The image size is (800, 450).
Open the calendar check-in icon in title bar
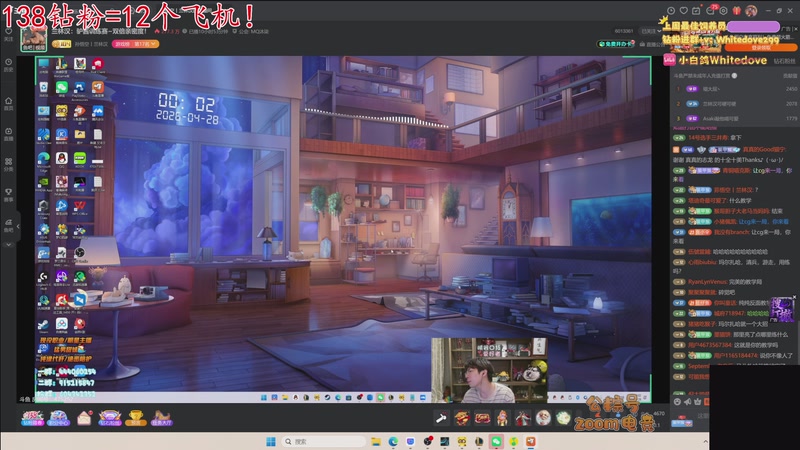pyautogui.click(x=696, y=11)
